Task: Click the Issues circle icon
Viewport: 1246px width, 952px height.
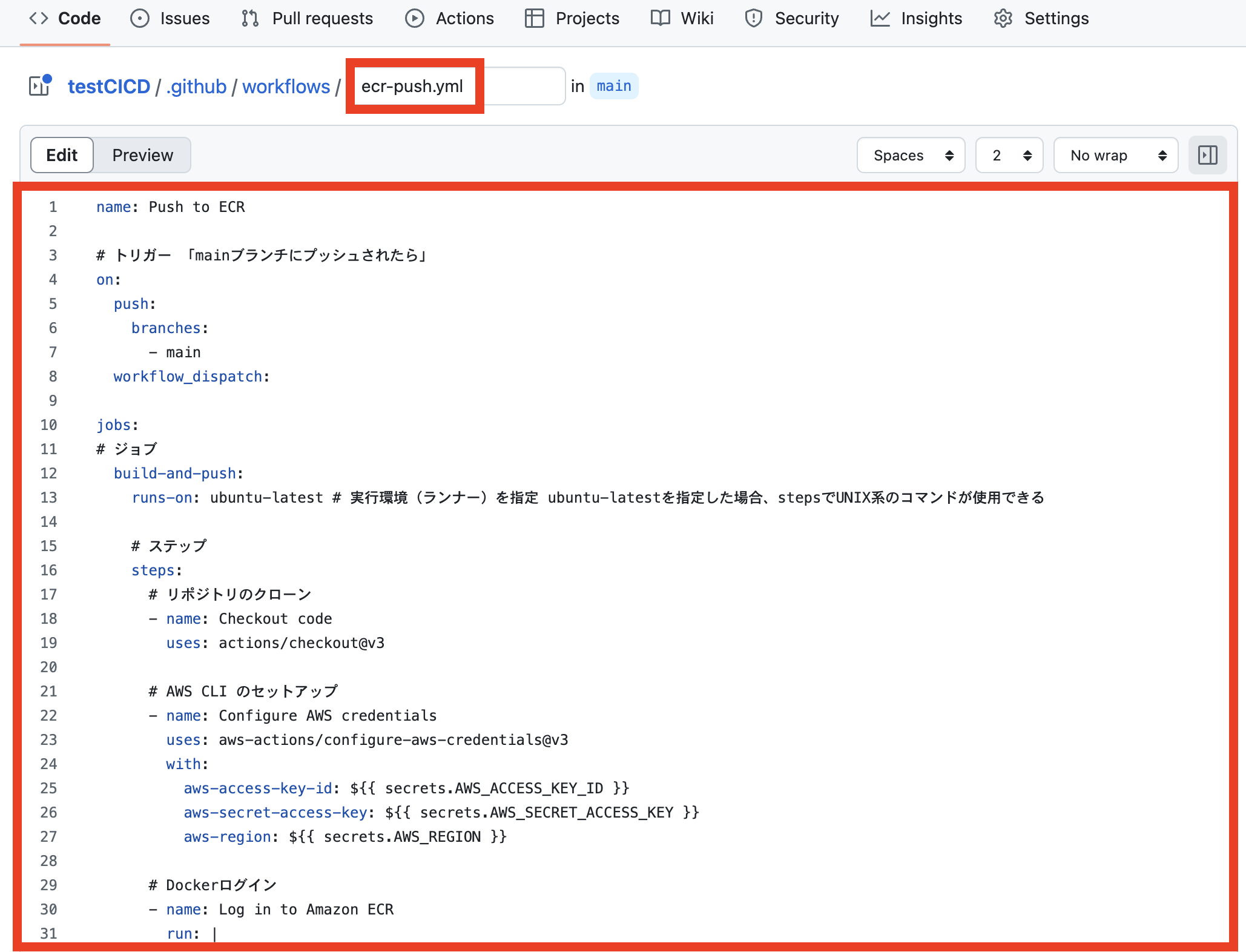Action: (x=140, y=18)
